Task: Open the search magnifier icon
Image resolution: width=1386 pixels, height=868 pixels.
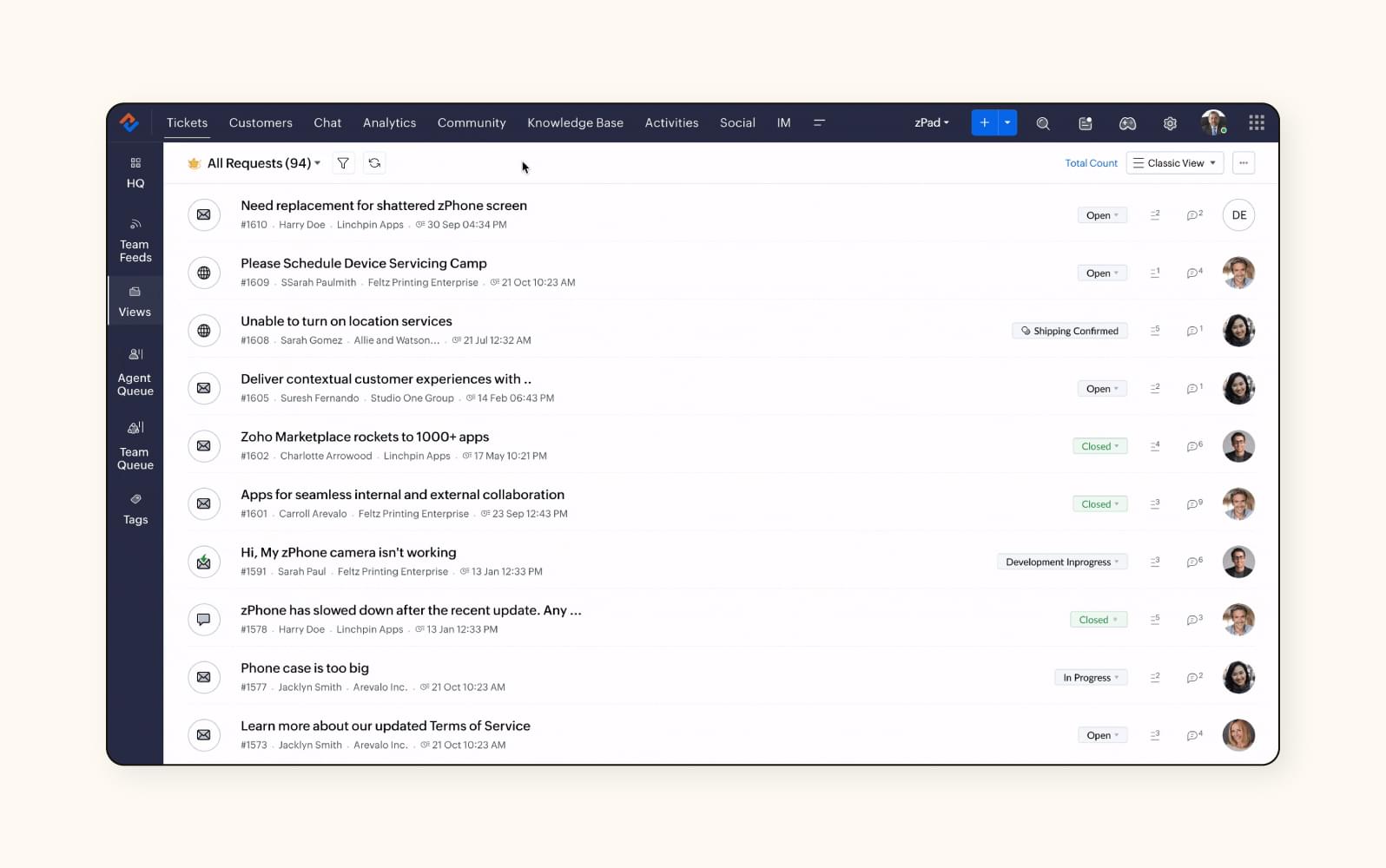Action: tap(1043, 123)
